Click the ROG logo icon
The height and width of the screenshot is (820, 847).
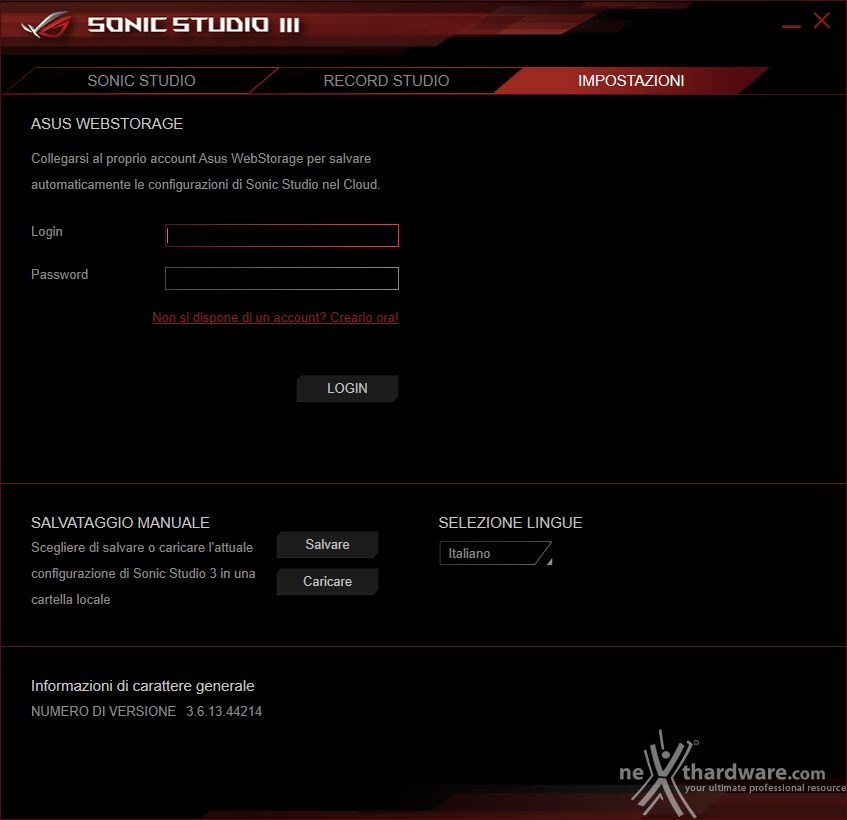coord(46,25)
